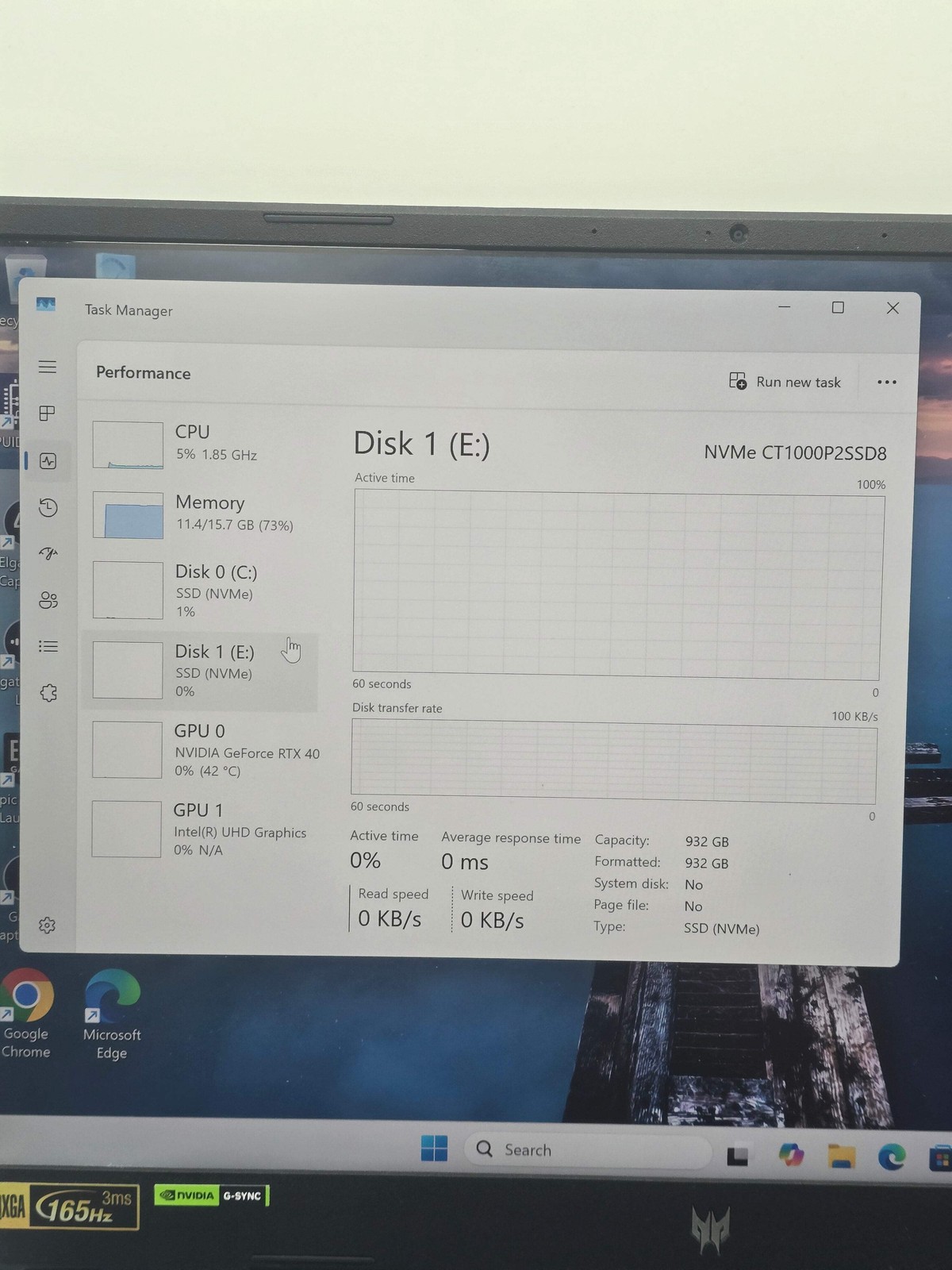Image resolution: width=952 pixels, height=1270 pixels.
Task: Open Microsoft Edge desktop shortcut
Action: tap(111, 1014)
